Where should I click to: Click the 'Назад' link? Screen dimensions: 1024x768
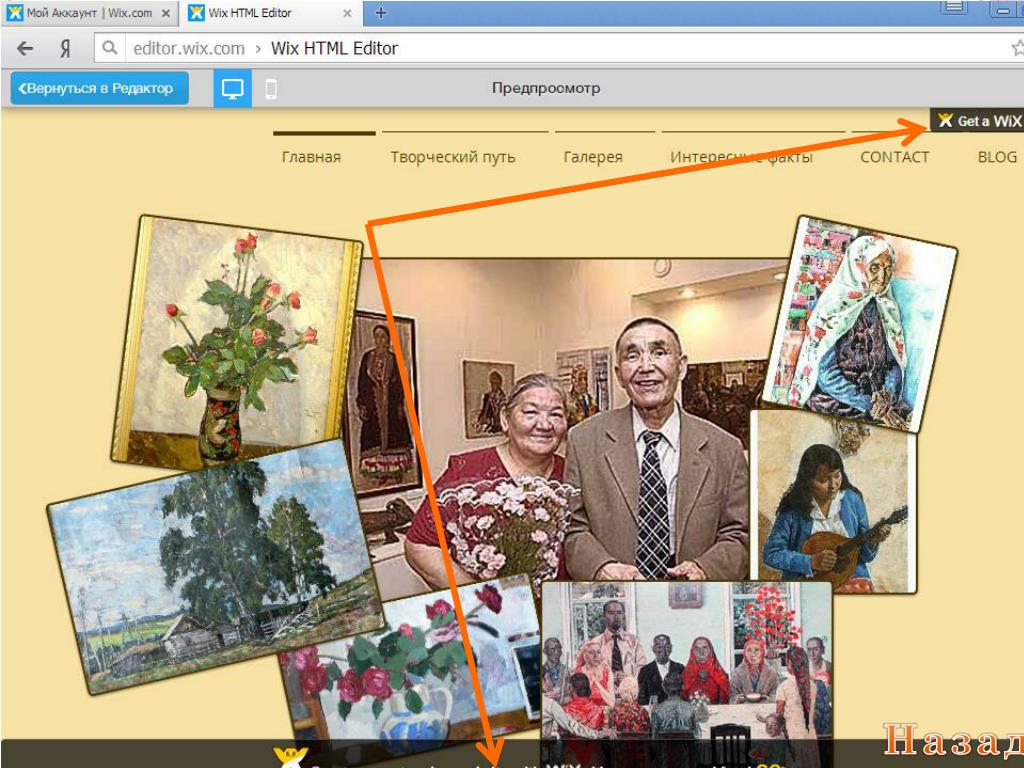click(954, 740)
